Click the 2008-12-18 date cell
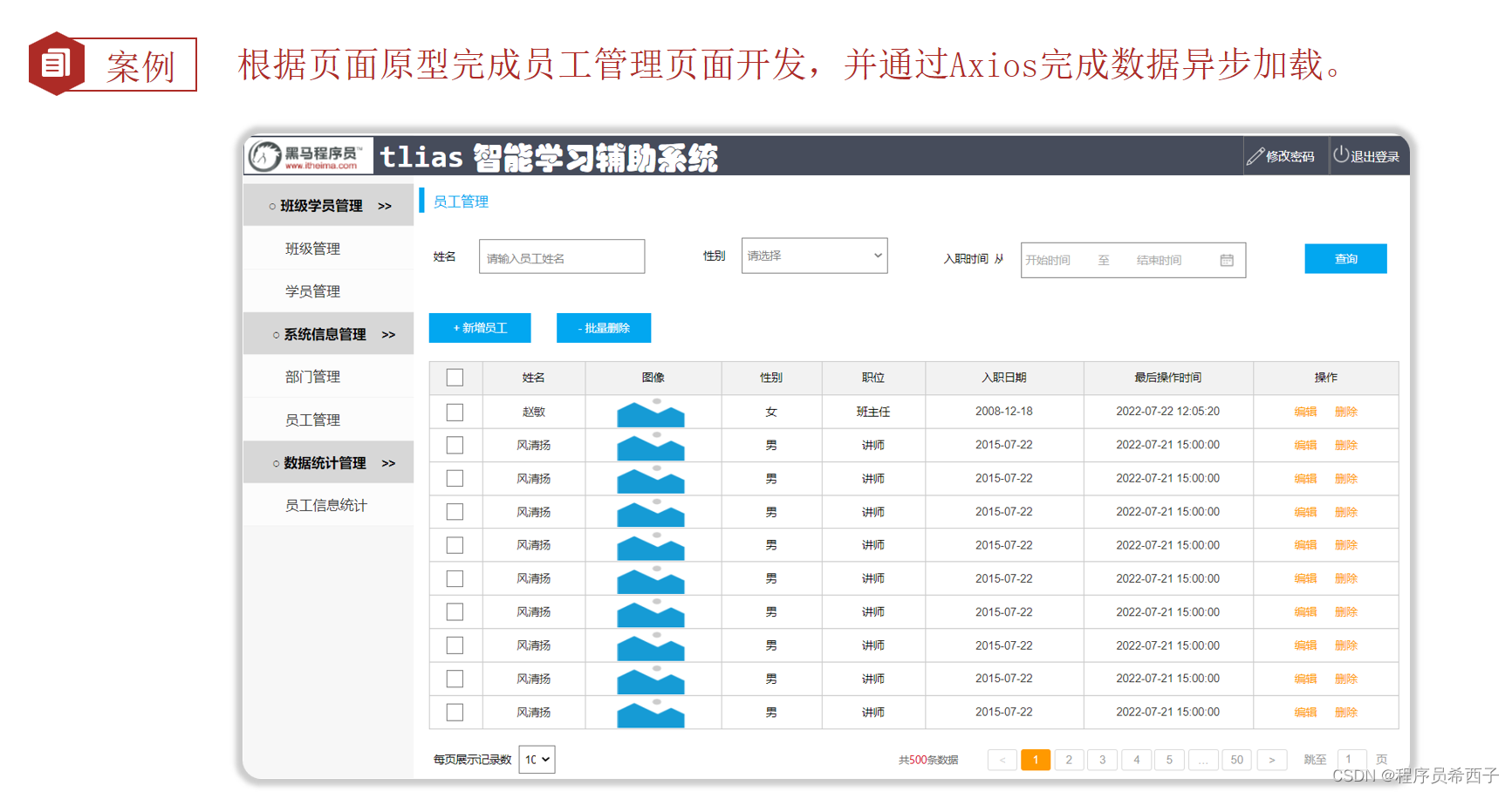Image resolution: width=1512 pixels, height=792 pixels. point(1003,412)
